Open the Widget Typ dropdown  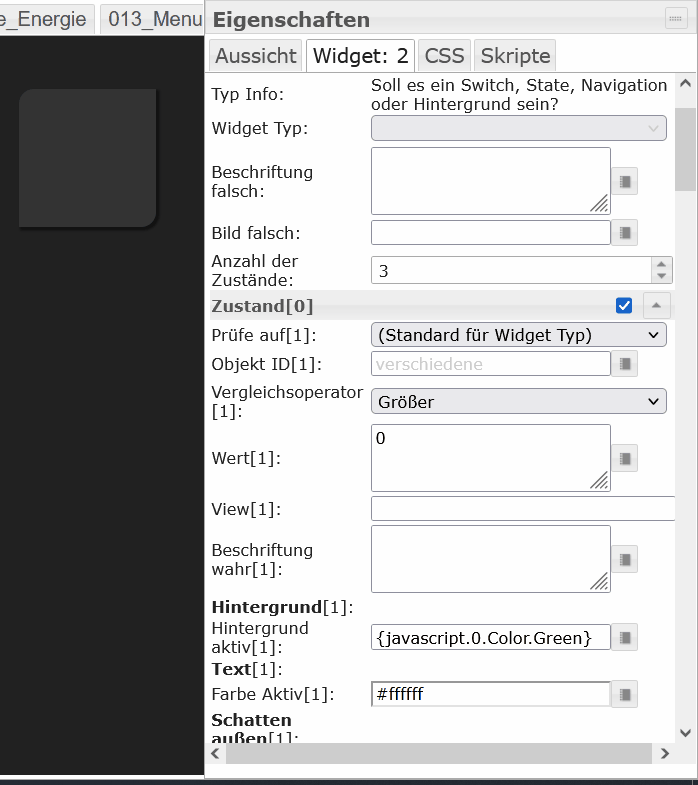(x=518, y=128)
